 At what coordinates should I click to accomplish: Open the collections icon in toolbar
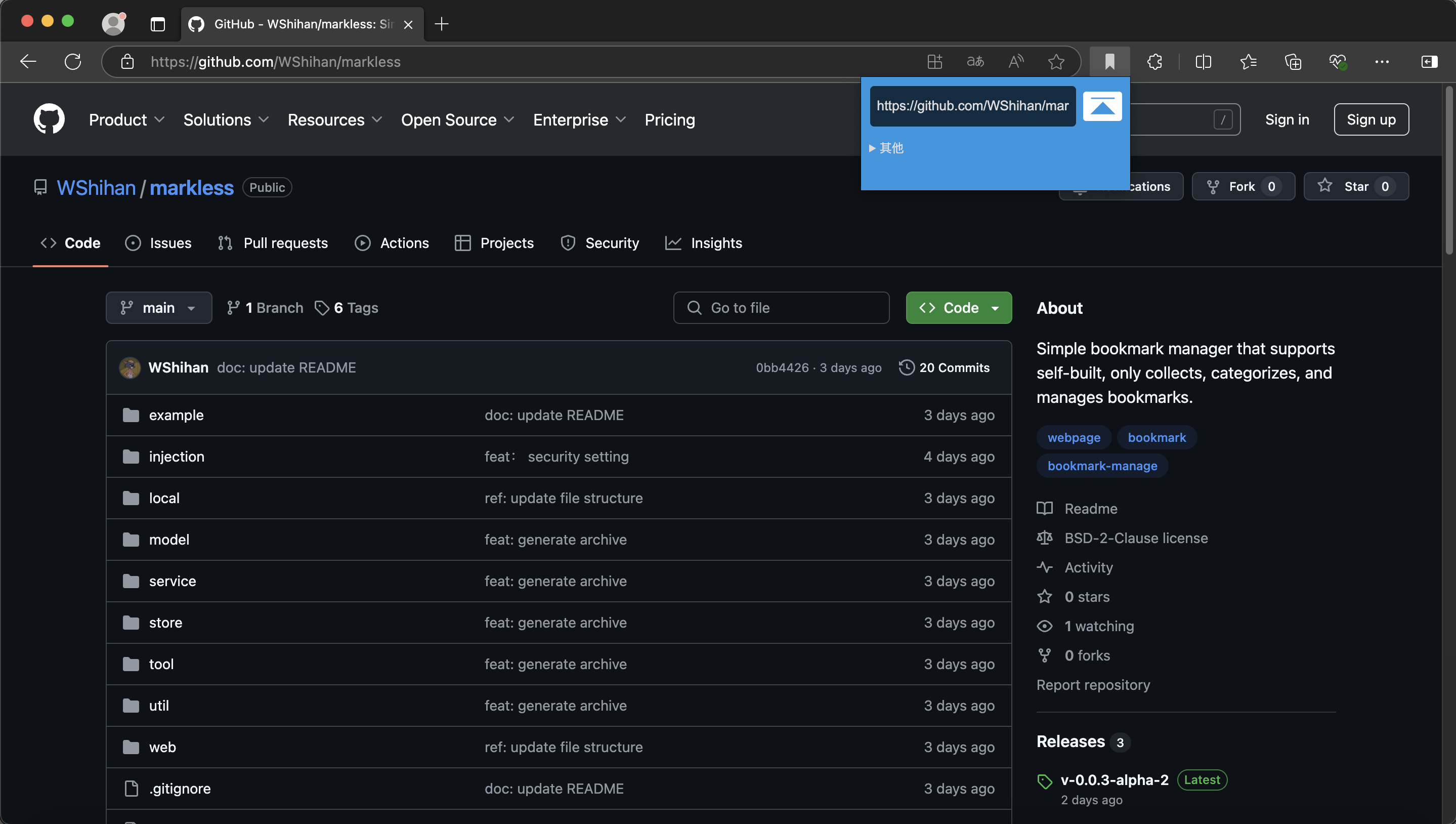(1293, 61)
